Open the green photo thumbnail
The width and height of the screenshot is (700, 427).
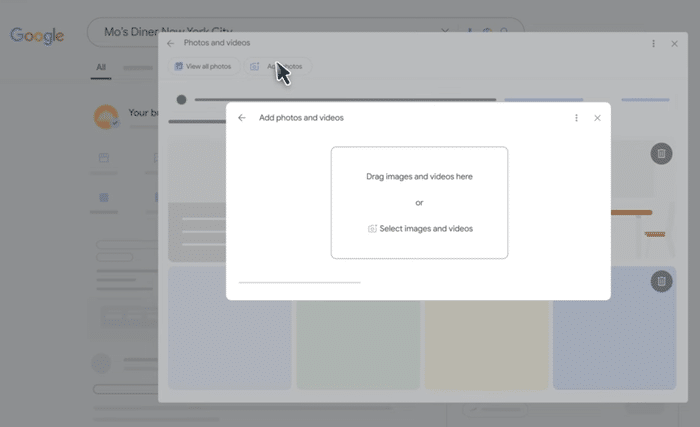[358, 344]
